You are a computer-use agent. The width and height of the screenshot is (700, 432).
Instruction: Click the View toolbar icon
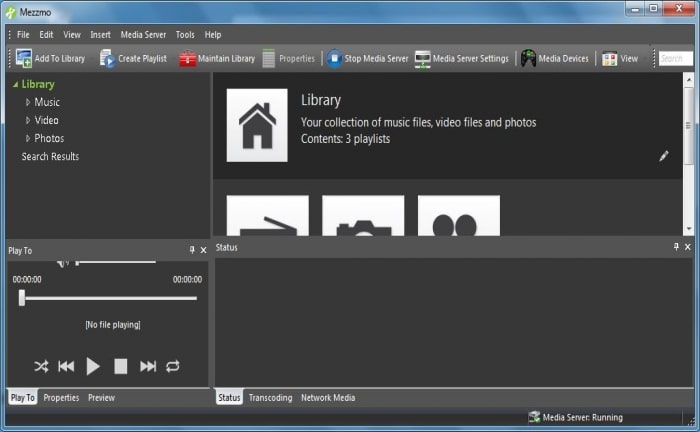[609, 59]
